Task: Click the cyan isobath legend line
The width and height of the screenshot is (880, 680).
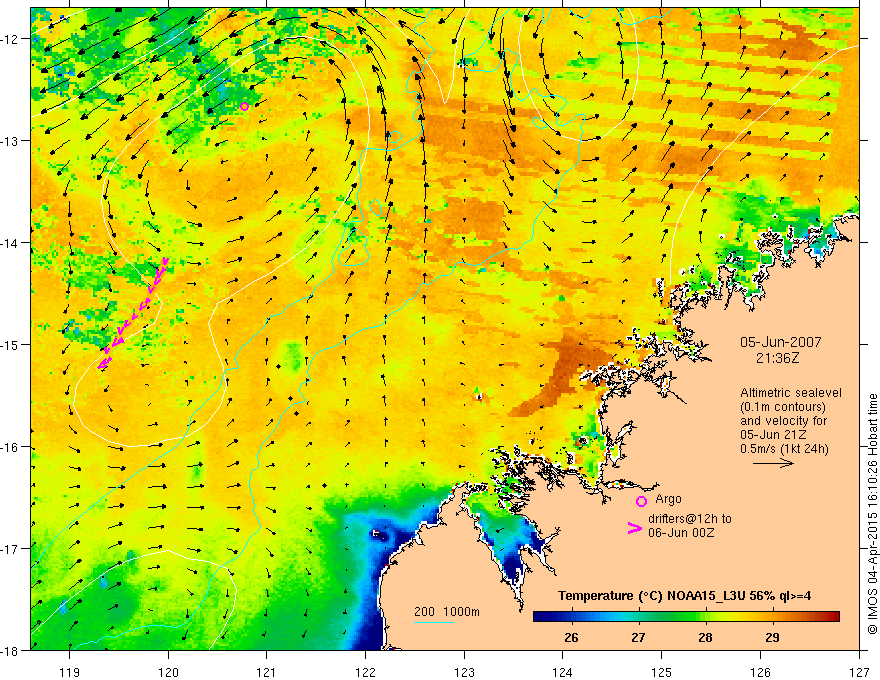Action: 434,622
